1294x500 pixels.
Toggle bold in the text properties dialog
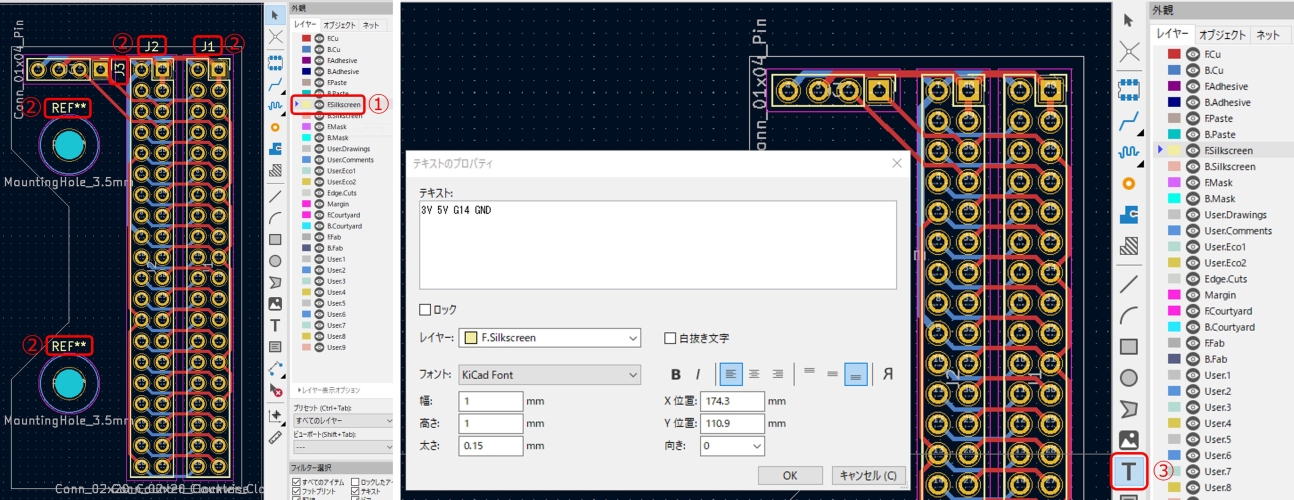pyautogui.click(x=676, y=374)
